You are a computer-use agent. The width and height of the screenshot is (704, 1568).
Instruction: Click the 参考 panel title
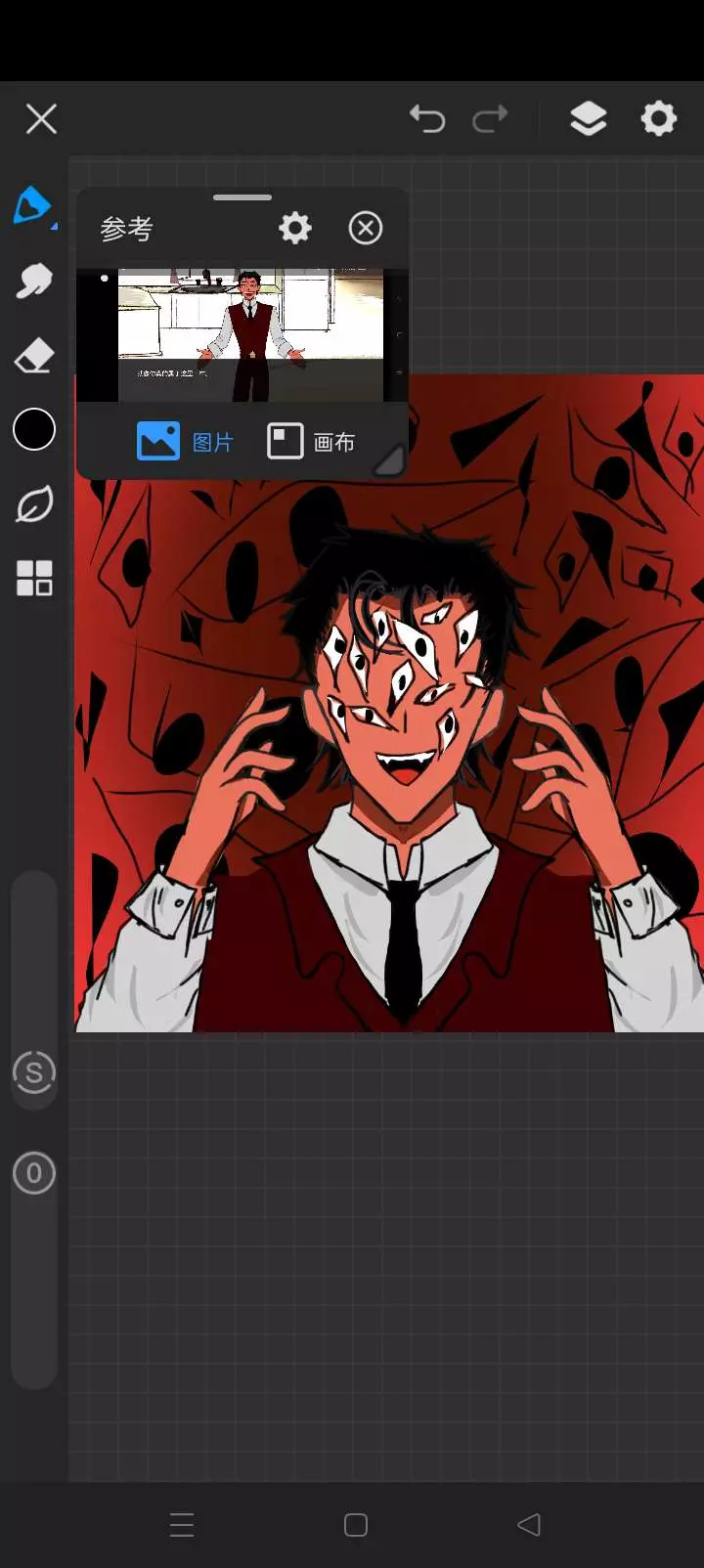coord(127,229)
